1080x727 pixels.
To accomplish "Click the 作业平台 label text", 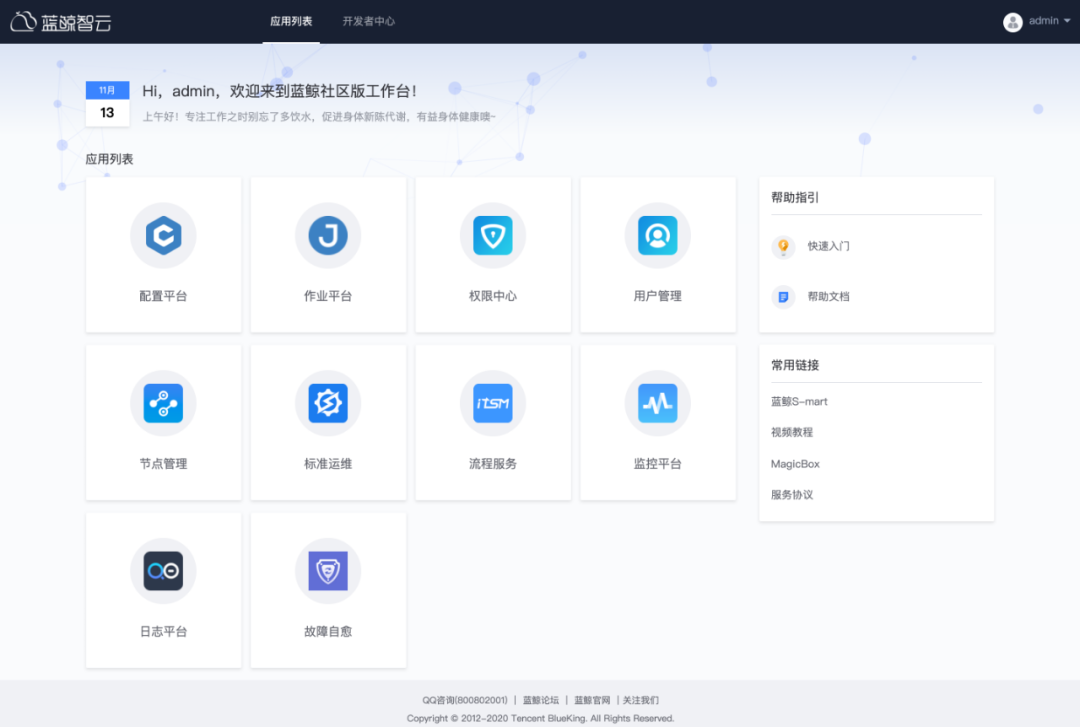I will (x=328, y=296).
